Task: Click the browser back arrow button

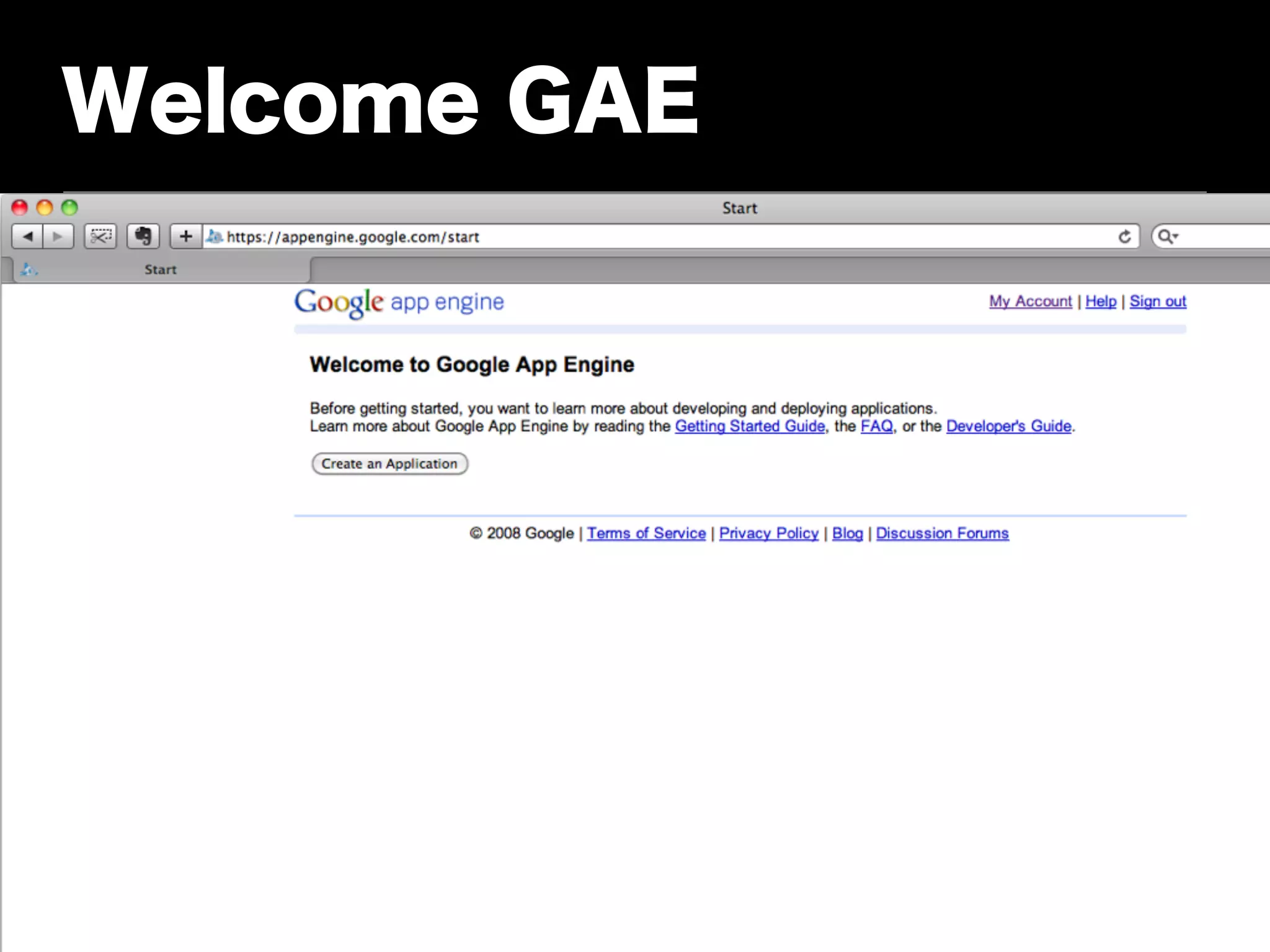Action: (x=28, y=237)
